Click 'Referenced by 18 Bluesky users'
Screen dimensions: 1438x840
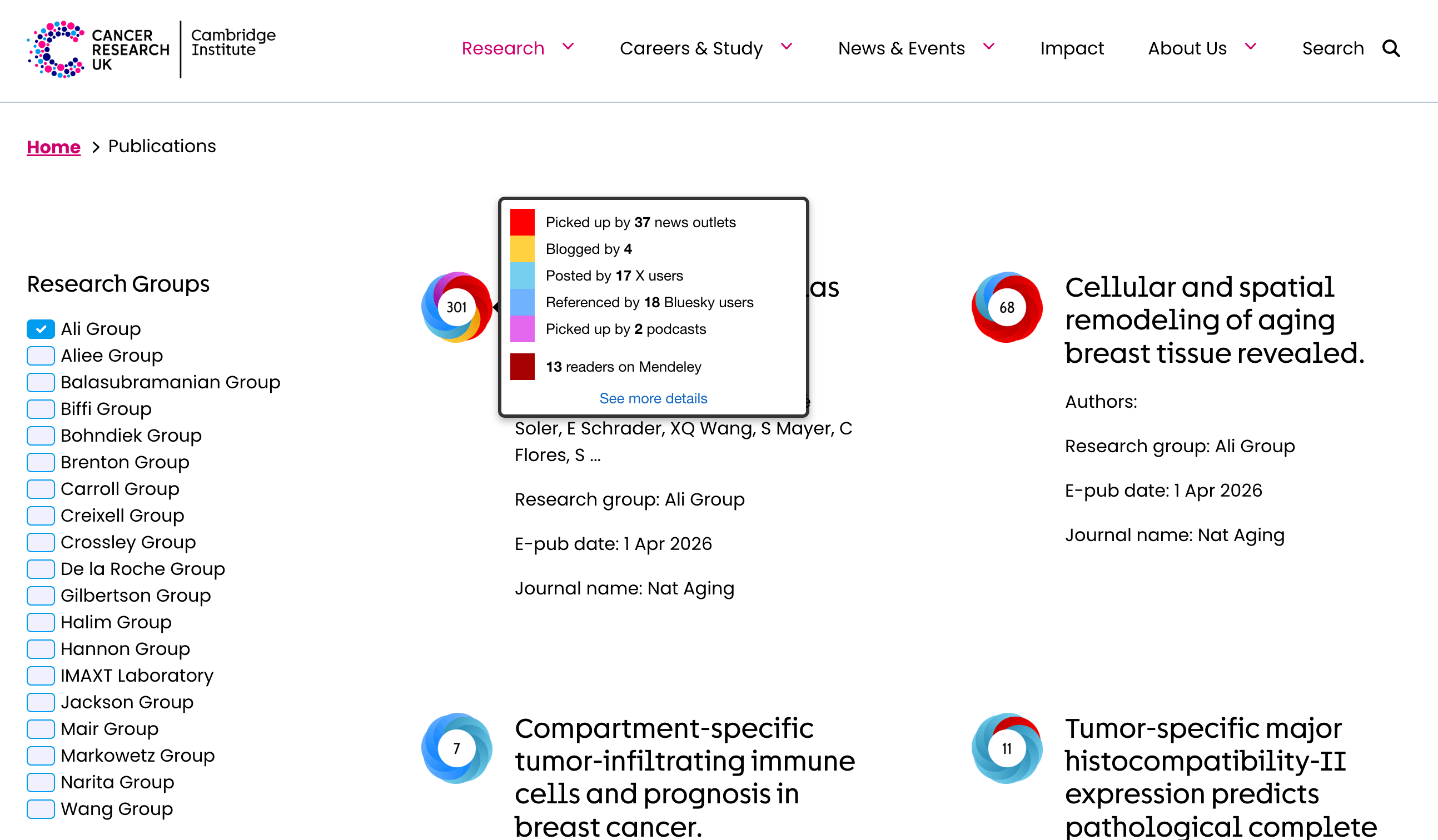click(649, 302)
